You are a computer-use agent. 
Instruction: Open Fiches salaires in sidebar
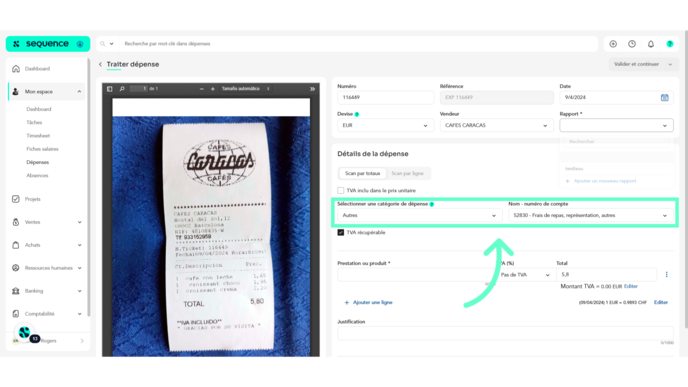point(42,149)
